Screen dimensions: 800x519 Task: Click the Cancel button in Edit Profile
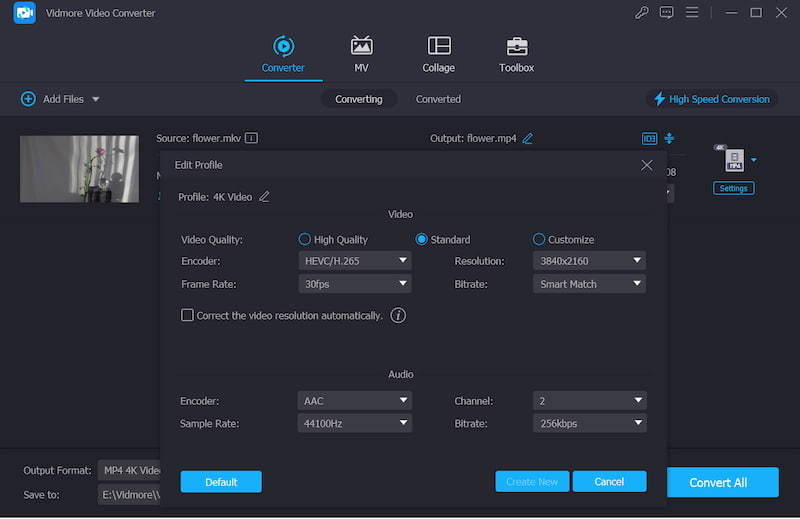[609, 482]
